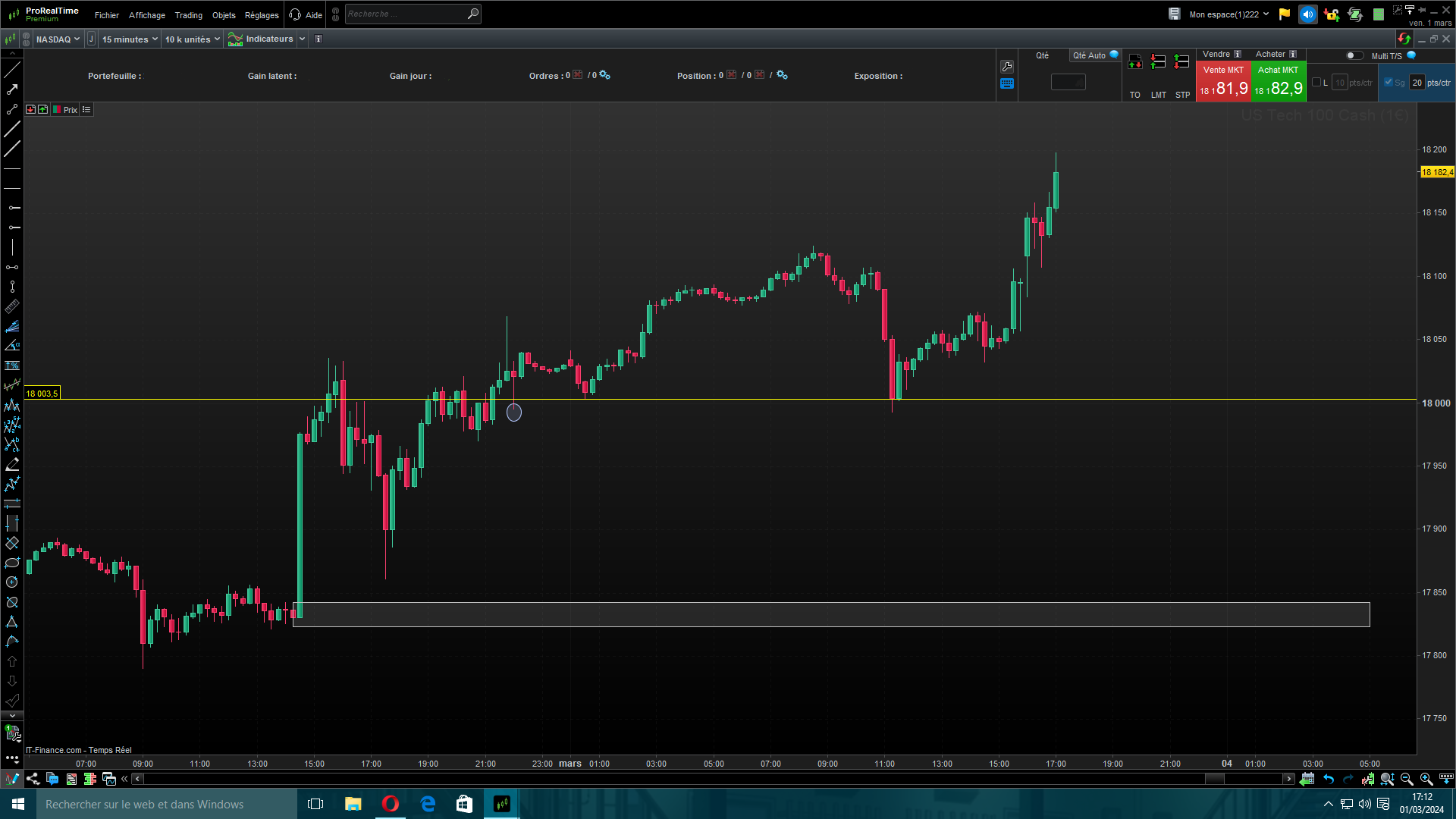The image size is (1456, 819).
Task: Click the Recherche search field
Action: (x=406, y=14)
